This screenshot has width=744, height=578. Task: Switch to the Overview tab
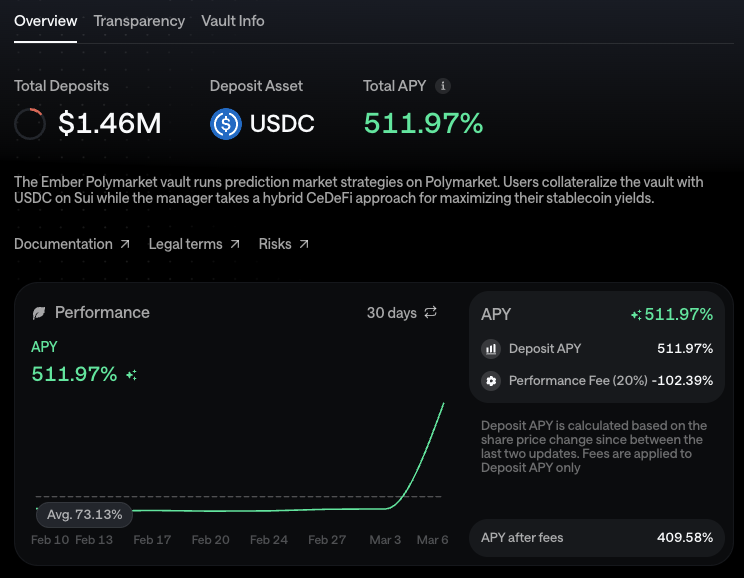pos(46,21)
